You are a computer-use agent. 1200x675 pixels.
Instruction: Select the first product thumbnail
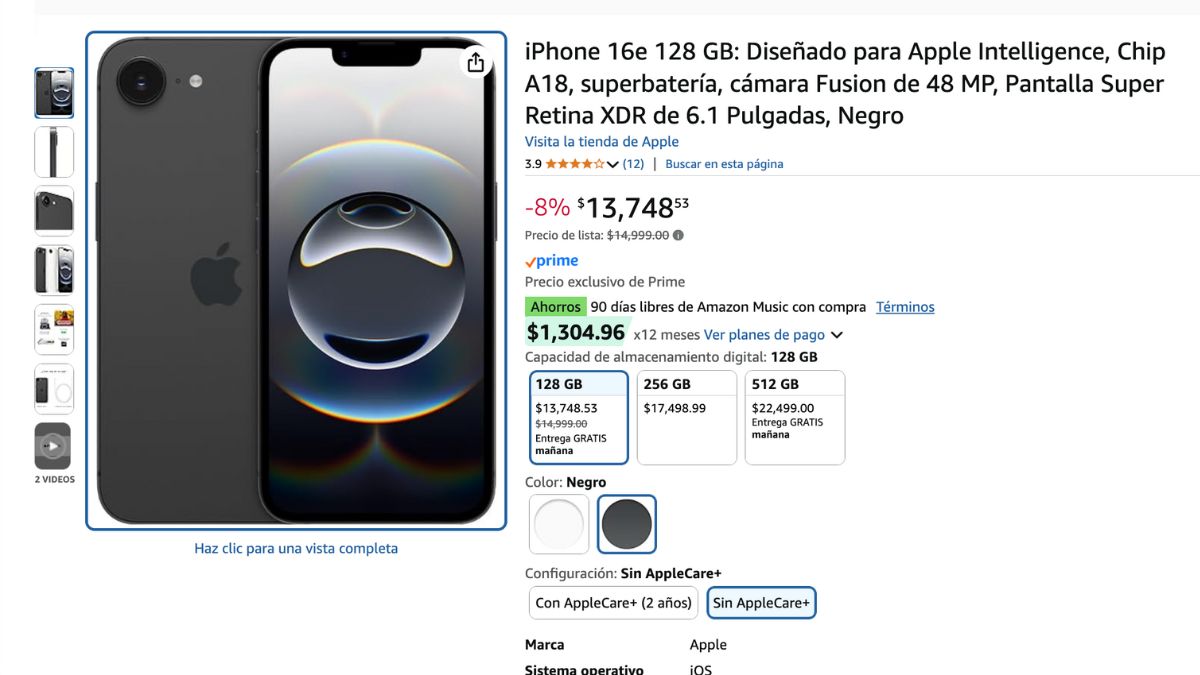click(x=54, y=93)
